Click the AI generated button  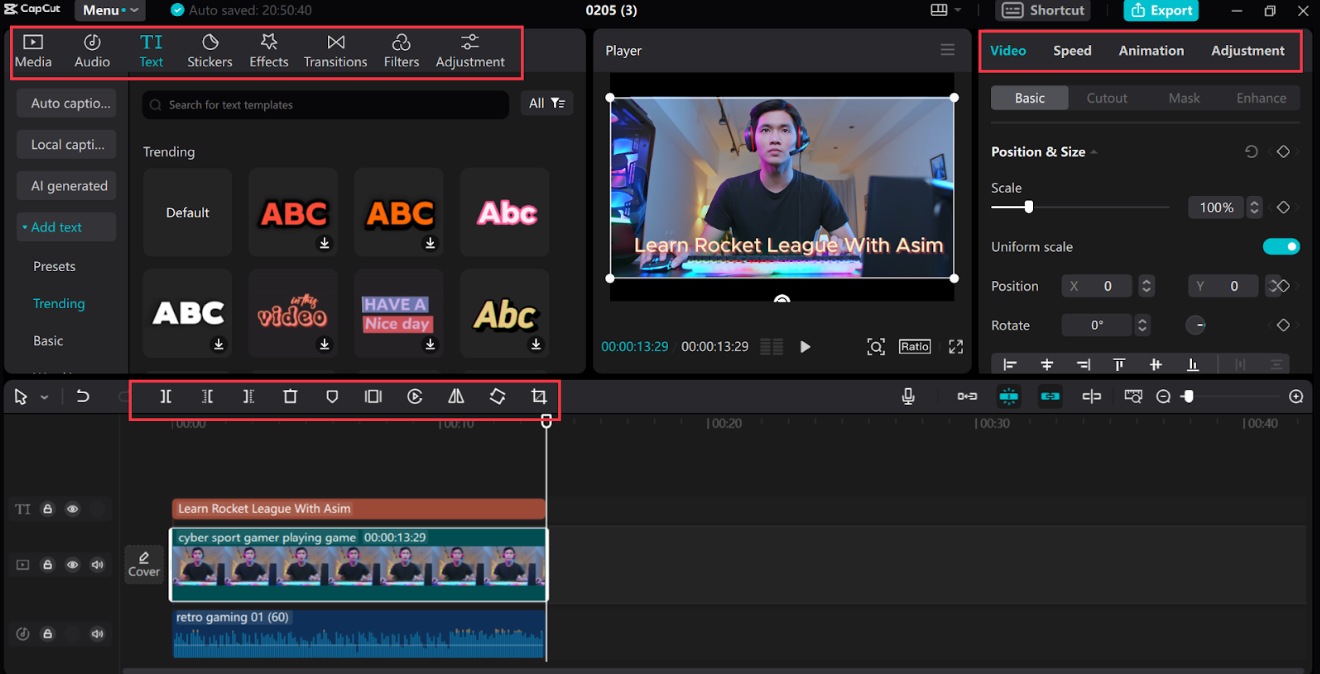(66, 185)
